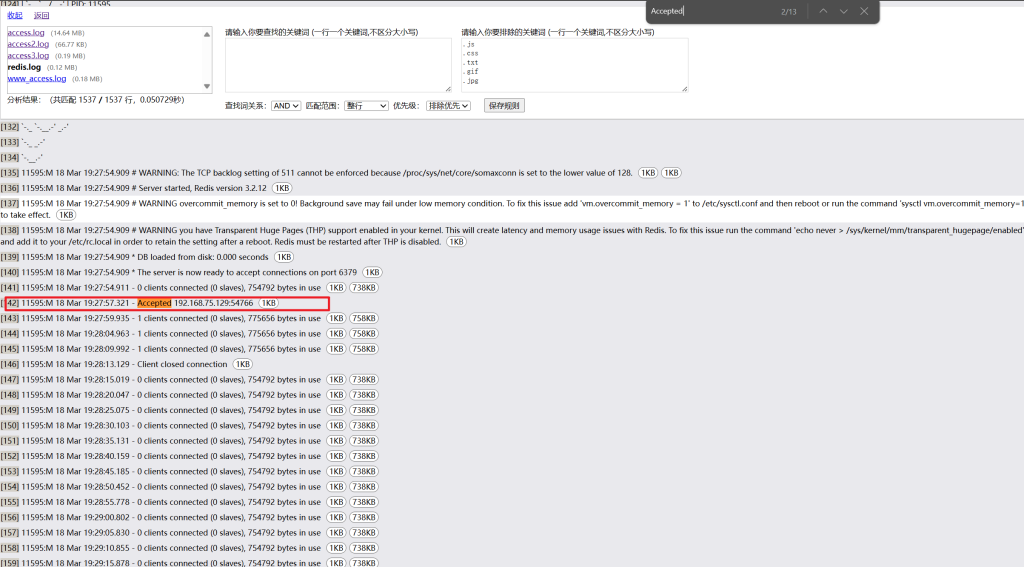Click the 收起 collapse link
This screenshot has height=567, width=1024.
pos(15,16)
